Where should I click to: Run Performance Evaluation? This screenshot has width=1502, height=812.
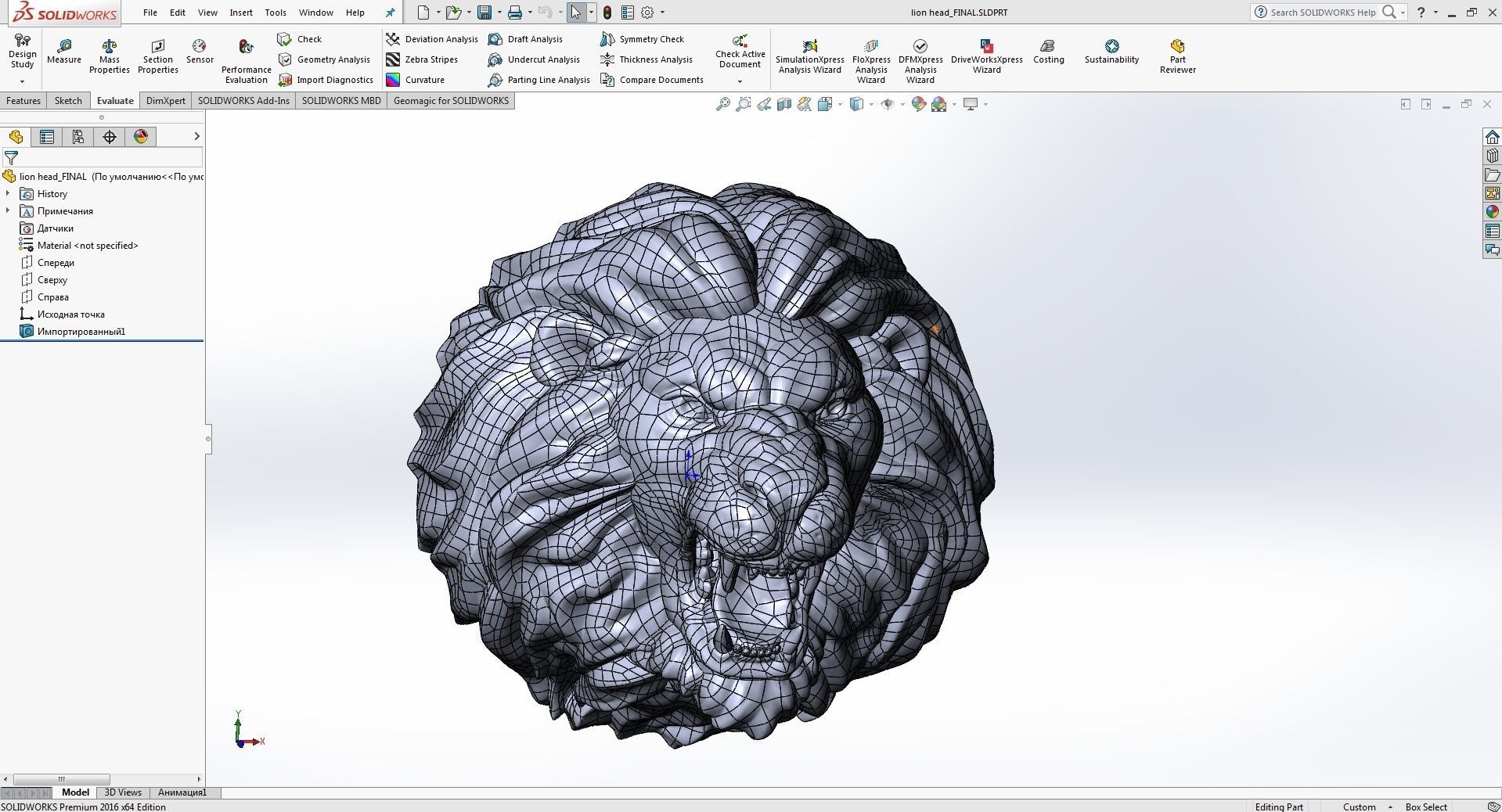pyautogui.click(x=247, y=62)
